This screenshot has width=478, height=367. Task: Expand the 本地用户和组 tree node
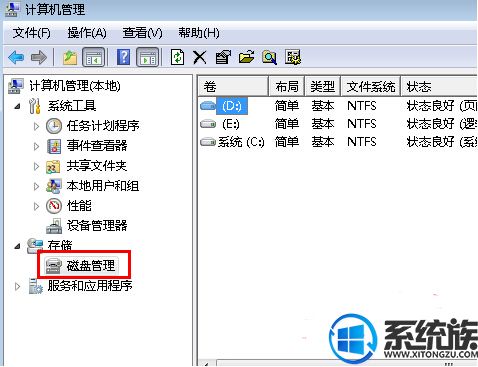(36, 186)
